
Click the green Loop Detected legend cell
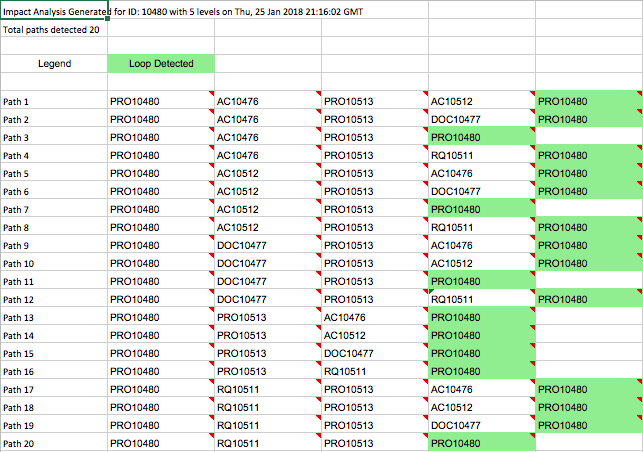click(161, 64)
